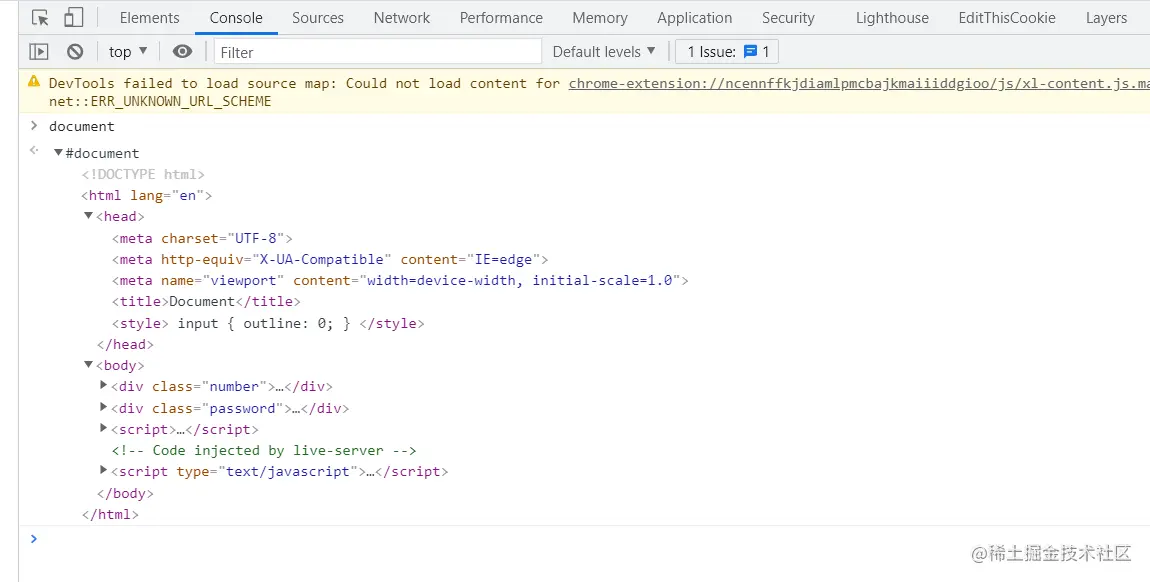Expand the plain script node
The width and height of the screenshot is (1150, 582).
tap(103, 427)
